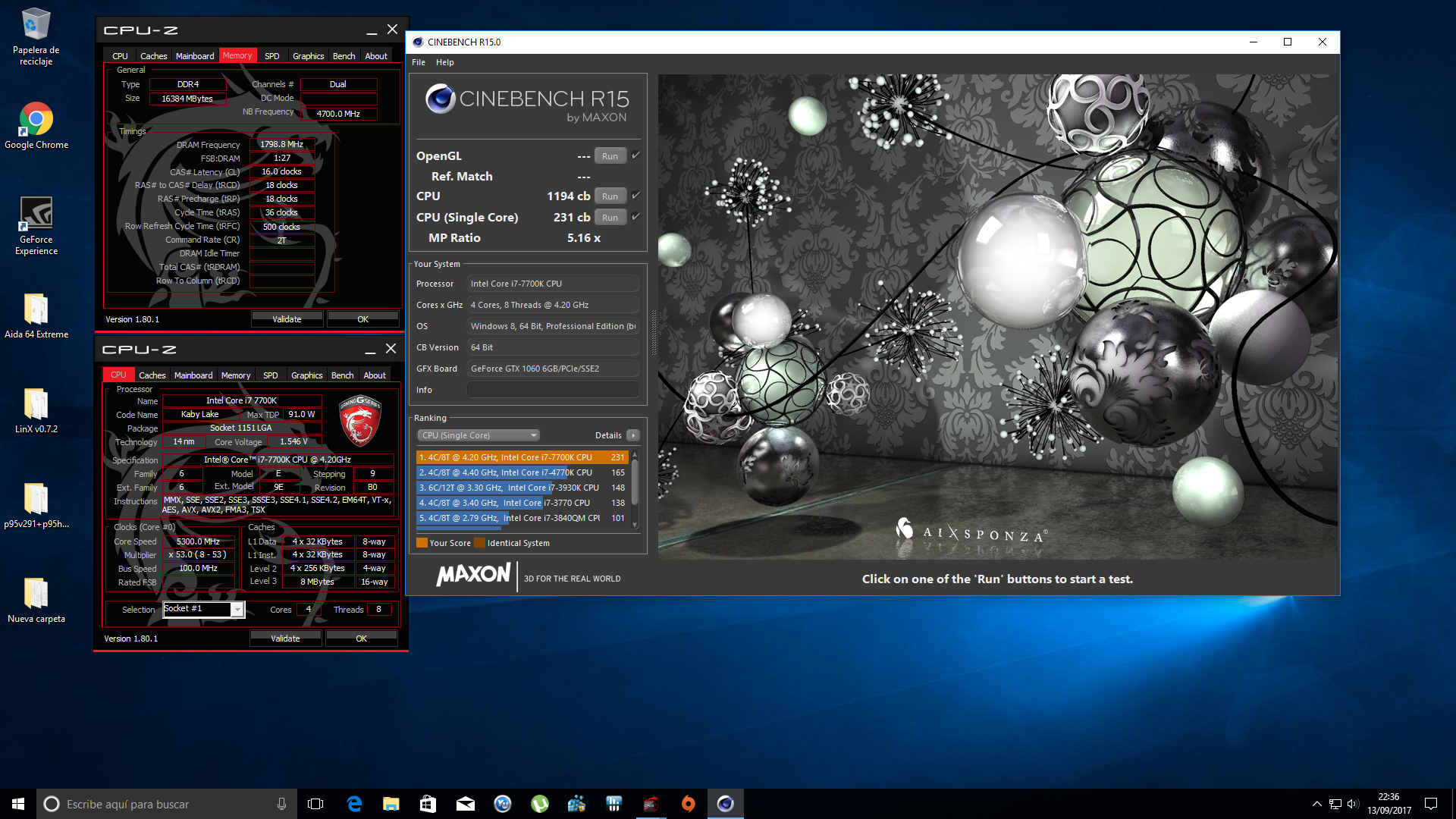
Task: Open the Socket #1 selection dropdown
Action: click(x=204, y=609)
